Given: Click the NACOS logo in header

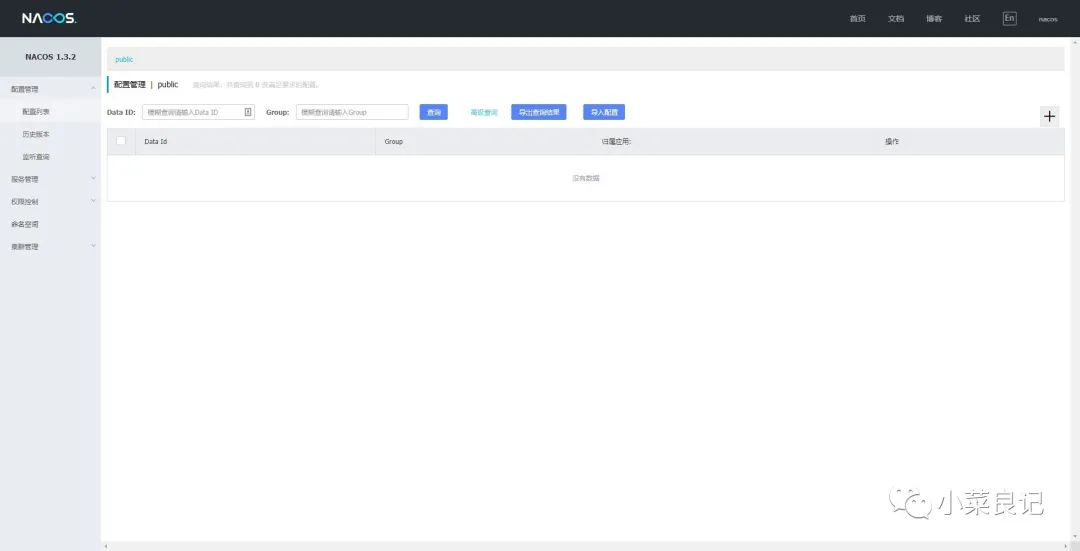Looking at the screenshot, I should [x=49, y=19].
